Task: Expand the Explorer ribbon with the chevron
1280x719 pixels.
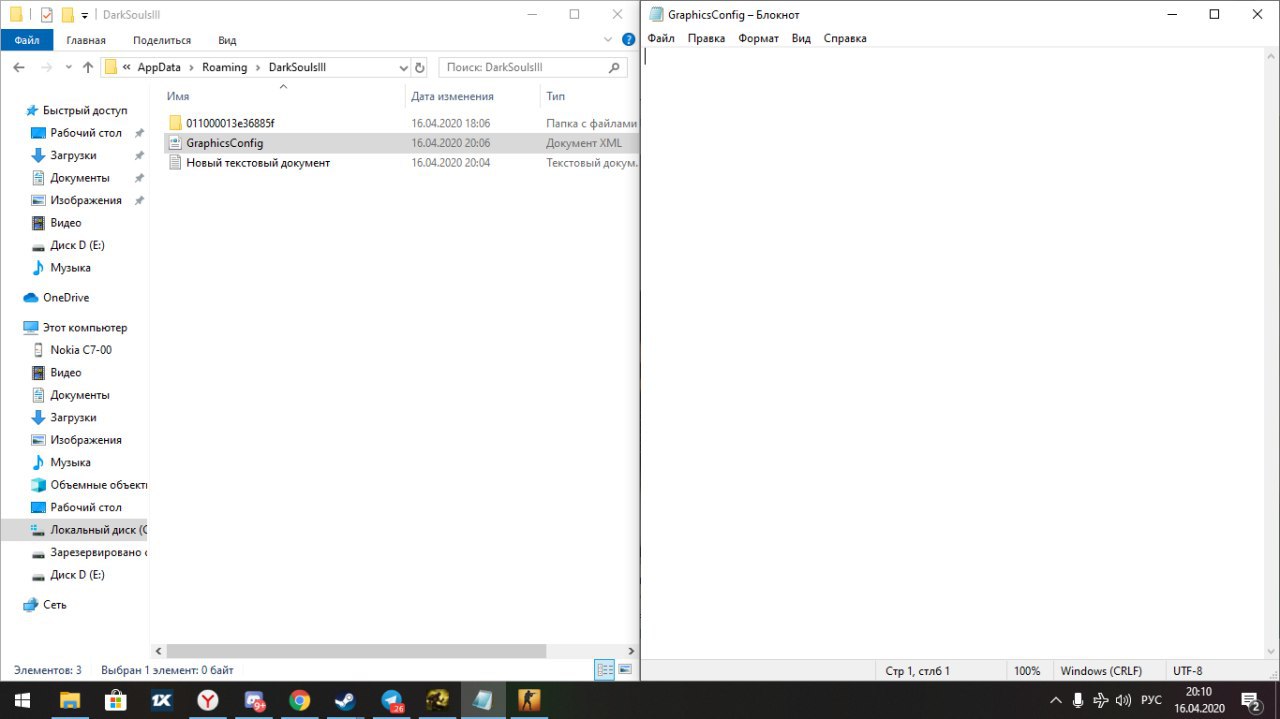Action: [608, 40]
